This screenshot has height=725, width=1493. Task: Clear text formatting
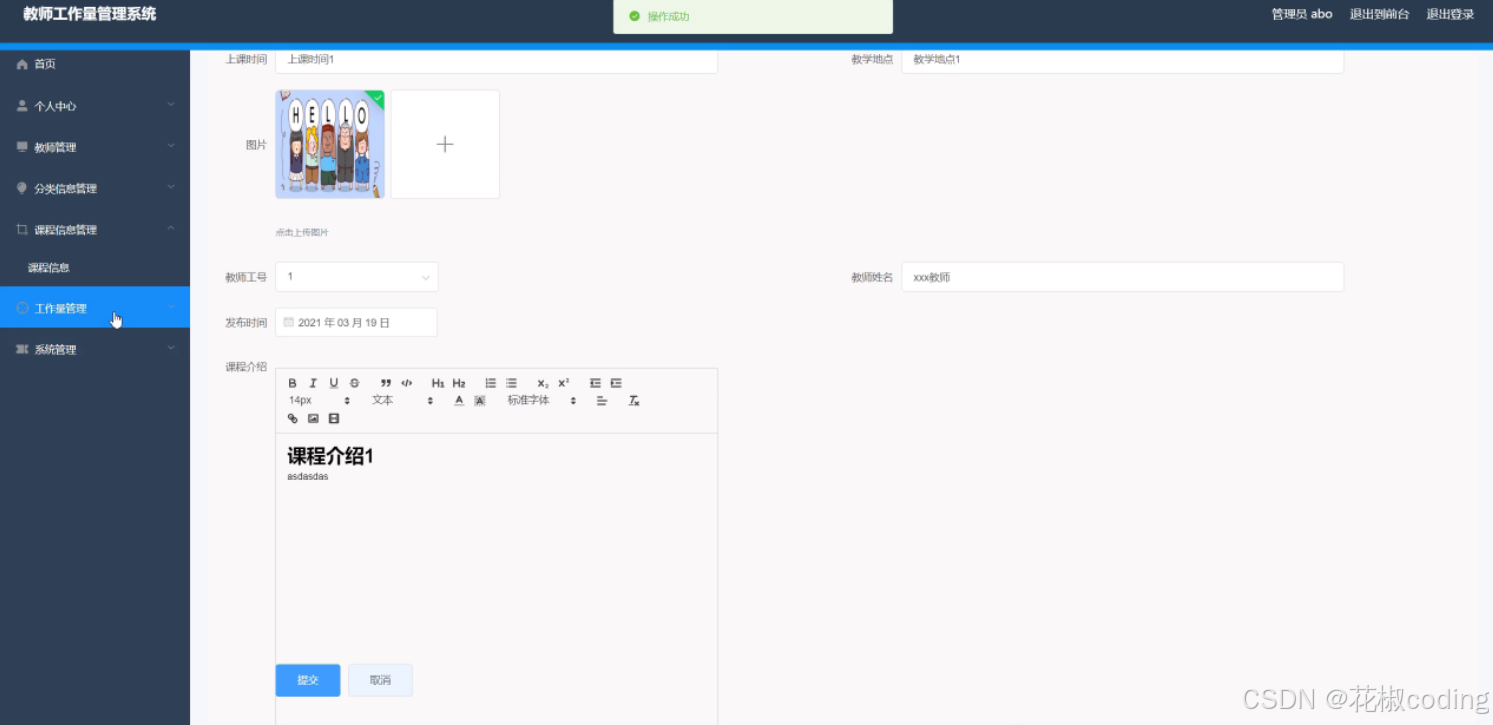click(x=634, y=401)
